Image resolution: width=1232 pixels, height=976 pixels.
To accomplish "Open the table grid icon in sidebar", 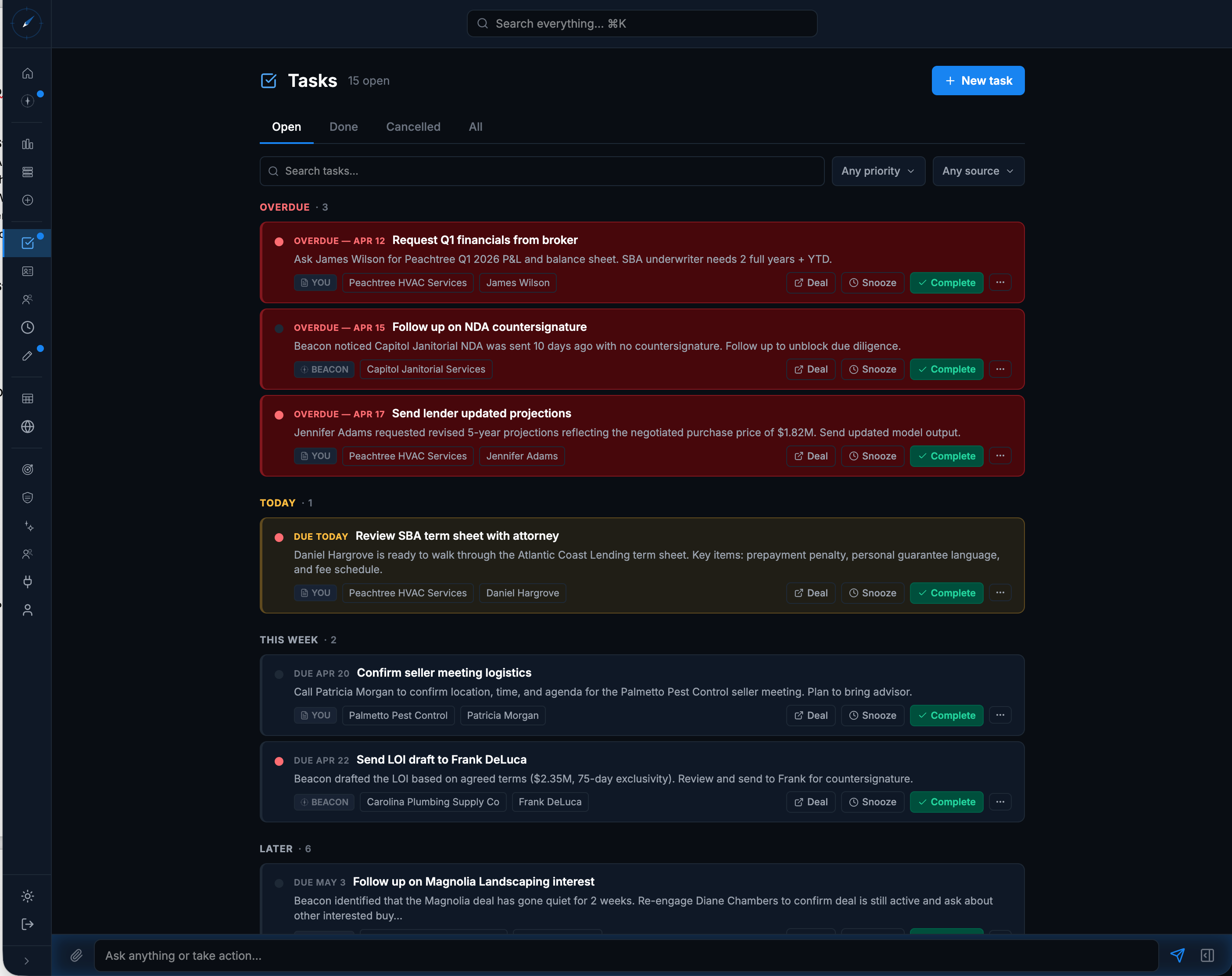I will 27,398.
